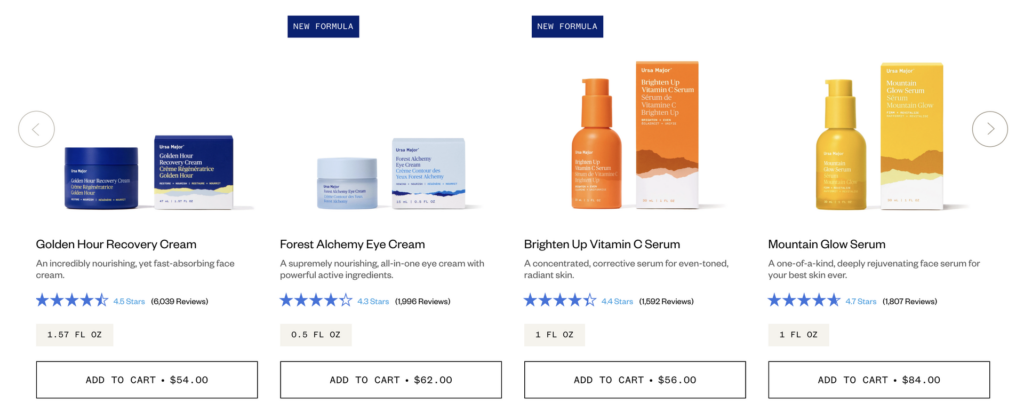Open Brighten Up Vitamin C Serum image
Image resolution: width=1024 pixels, height=410 pixels.
(x=635, y=136)
